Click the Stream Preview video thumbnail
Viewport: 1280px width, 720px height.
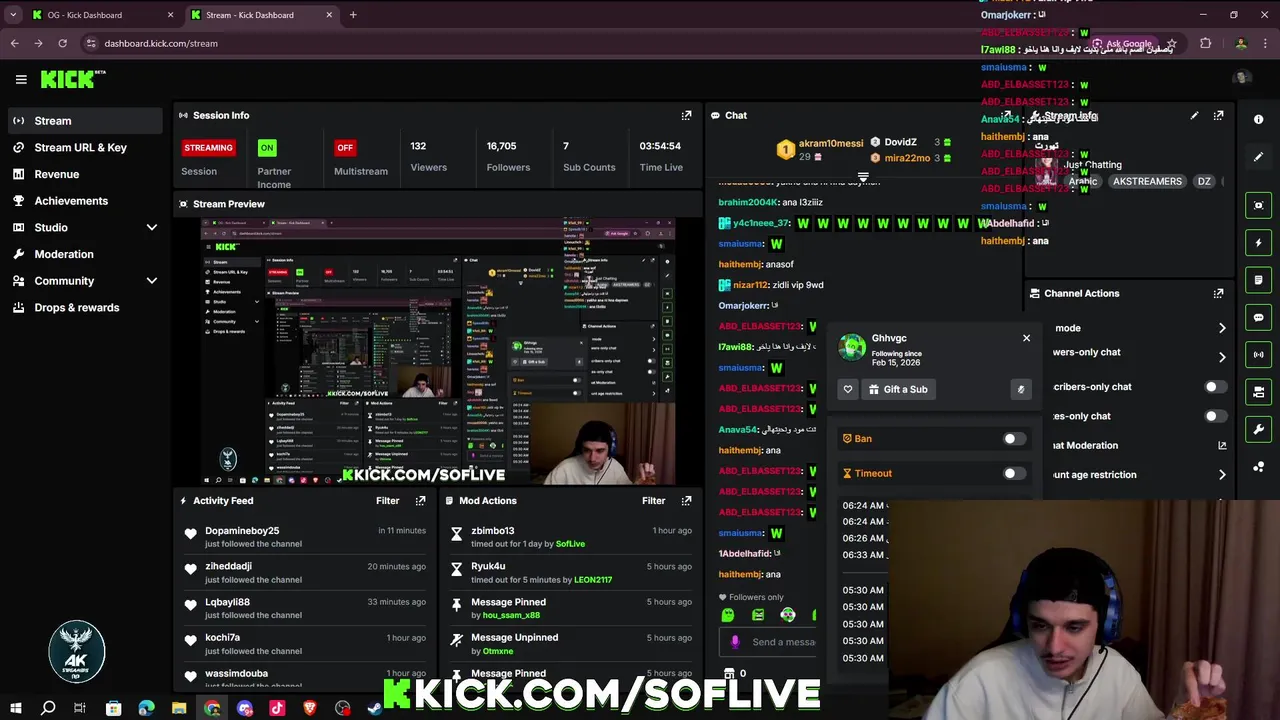pos(438,351)
